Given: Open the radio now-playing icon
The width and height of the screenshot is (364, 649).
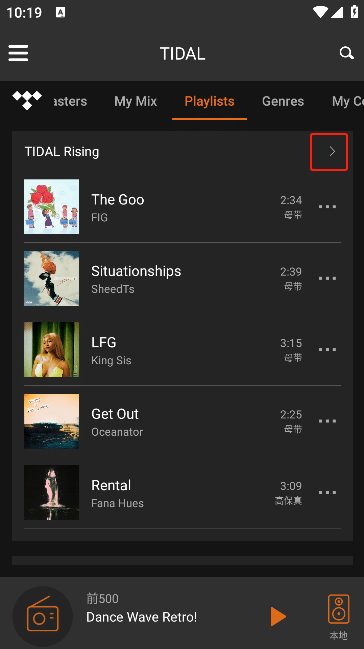Looking at the screenshot, I should [43, 616].
